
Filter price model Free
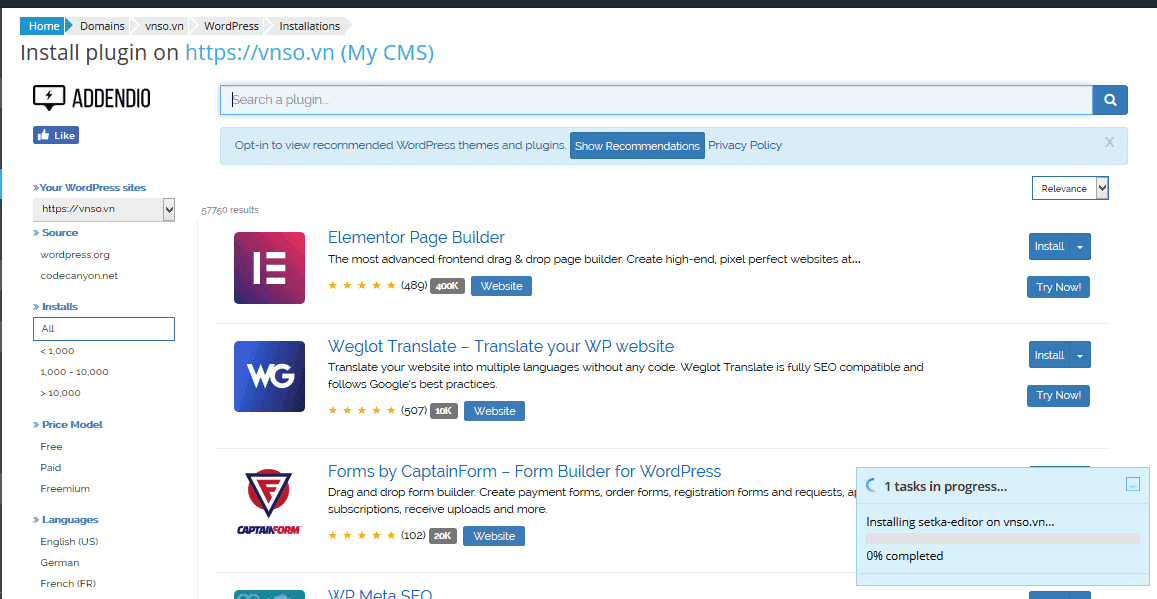tap(51, 446)
